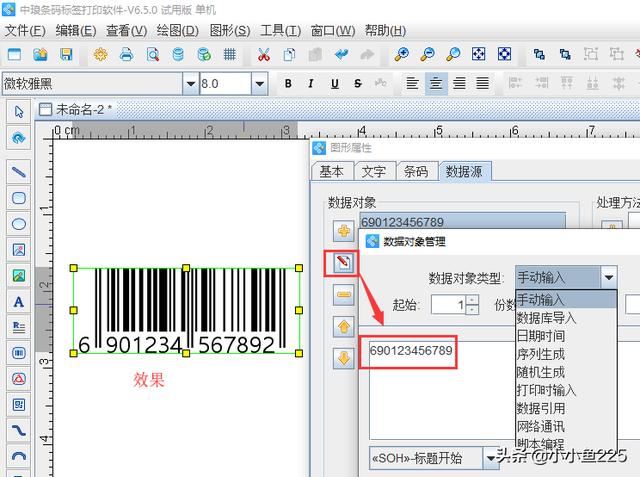The height and width of the screenshot is (477, 640).
Task: Select the 未命名-2 document tab
Action: (77, 109)
